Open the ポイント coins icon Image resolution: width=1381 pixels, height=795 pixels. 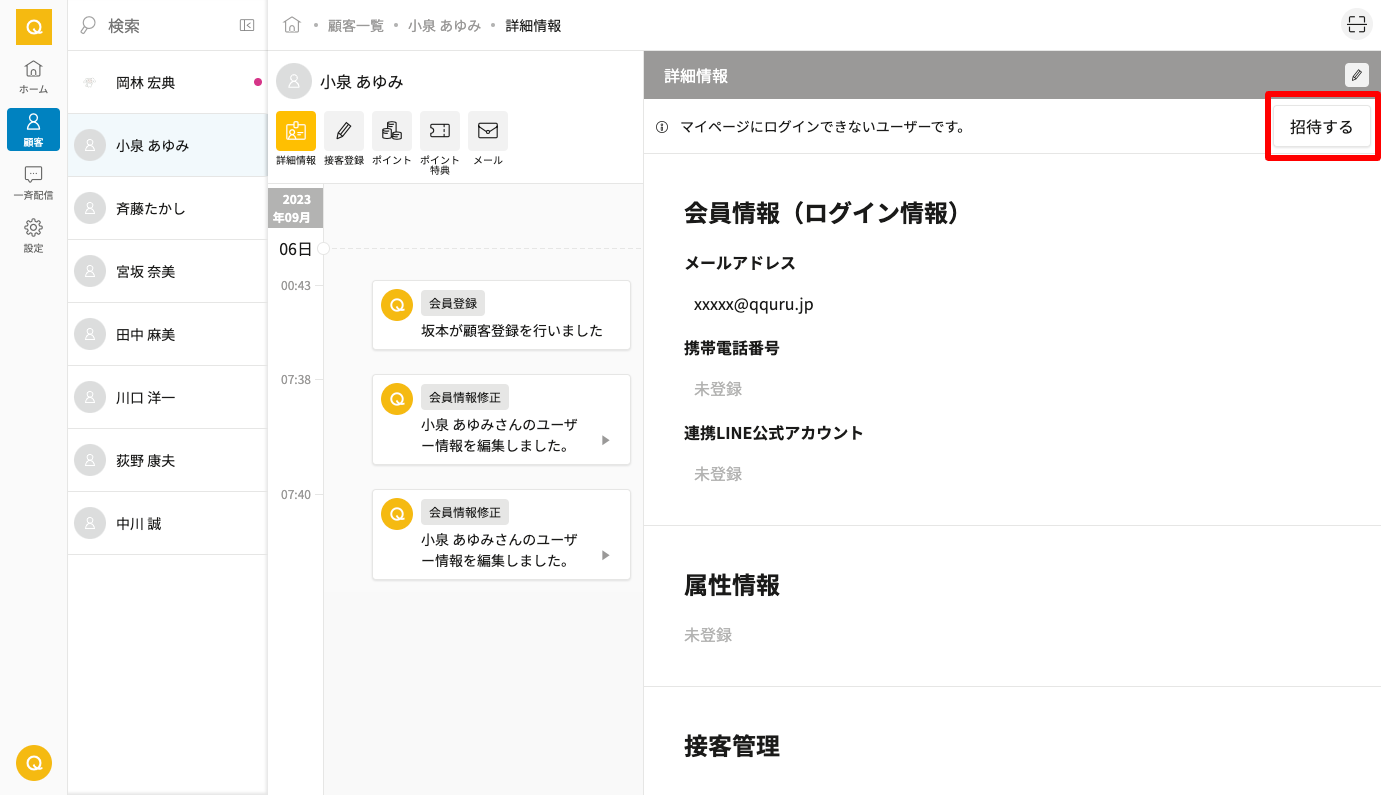[x=392, y=131]
